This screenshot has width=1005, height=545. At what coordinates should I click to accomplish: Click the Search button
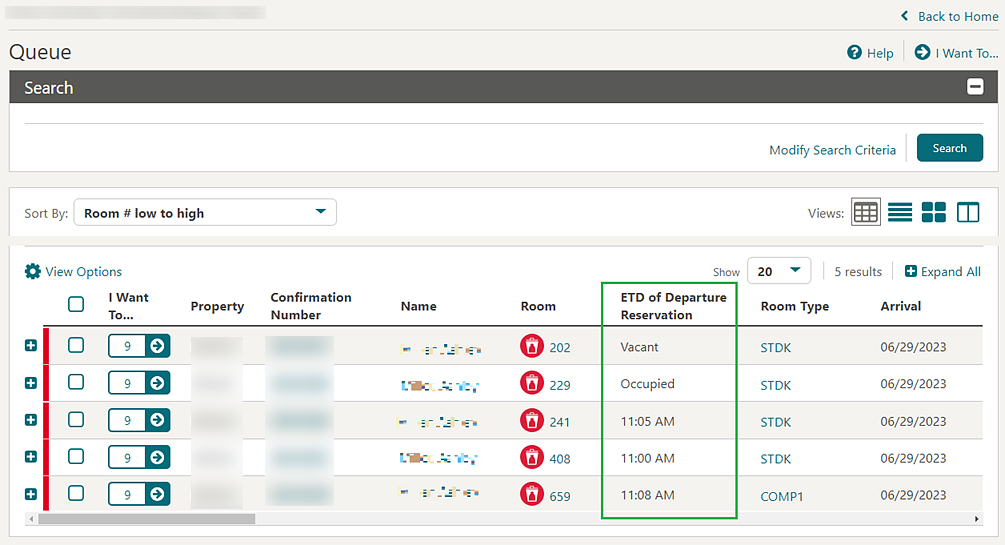(x=949, y=148)
